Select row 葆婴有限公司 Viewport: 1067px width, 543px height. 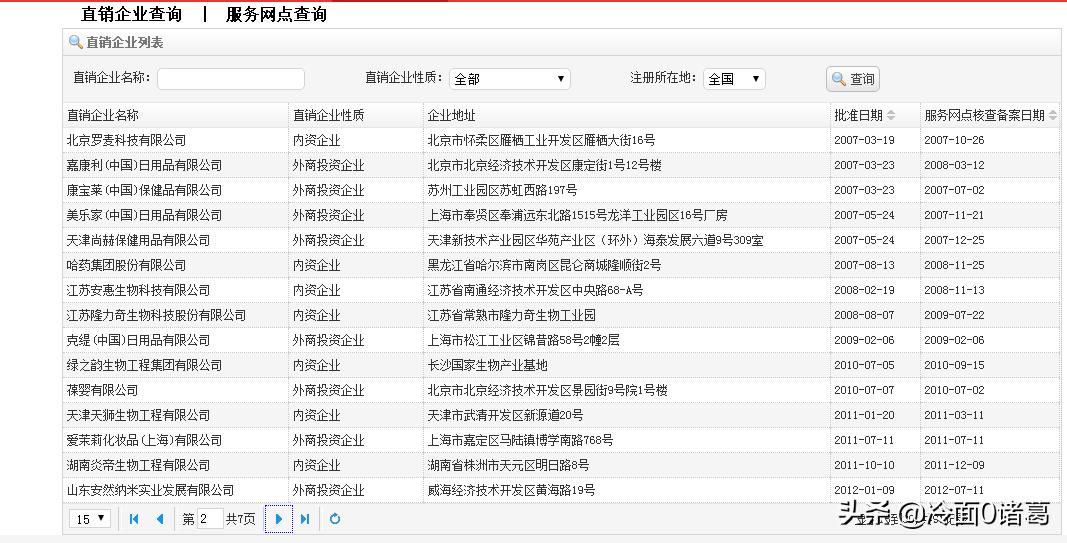pos(561,391)
